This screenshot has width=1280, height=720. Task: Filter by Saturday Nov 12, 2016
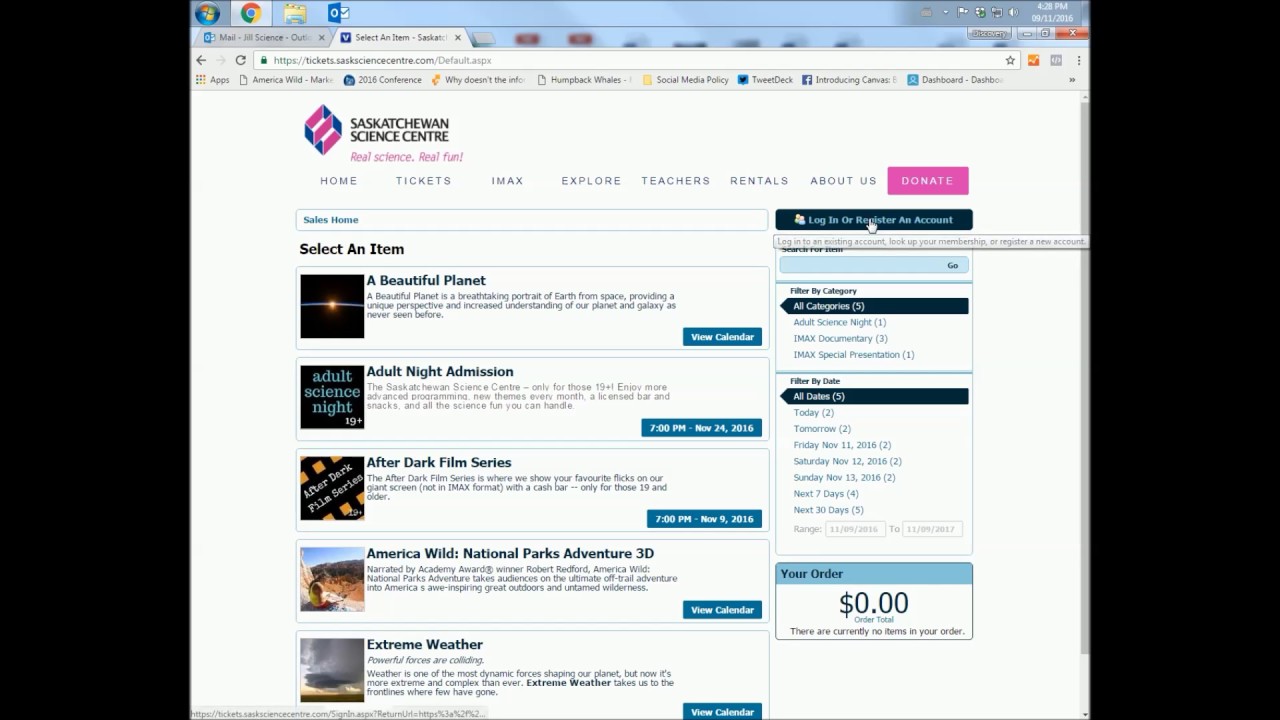pyautogui.click(x=848, y=461)
